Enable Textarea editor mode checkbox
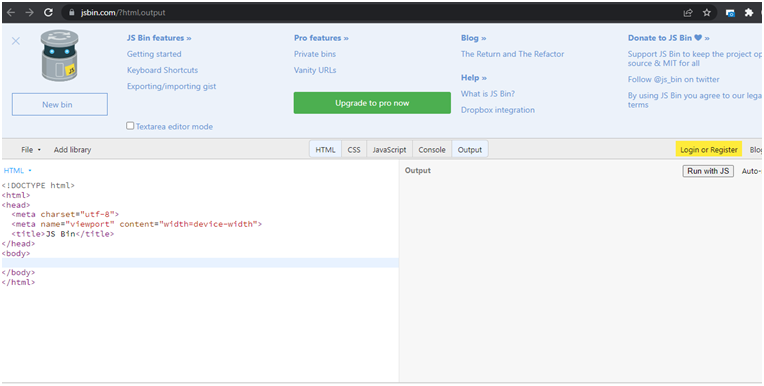The height and width of the screenshot is (386, 764). click(130, 126)
